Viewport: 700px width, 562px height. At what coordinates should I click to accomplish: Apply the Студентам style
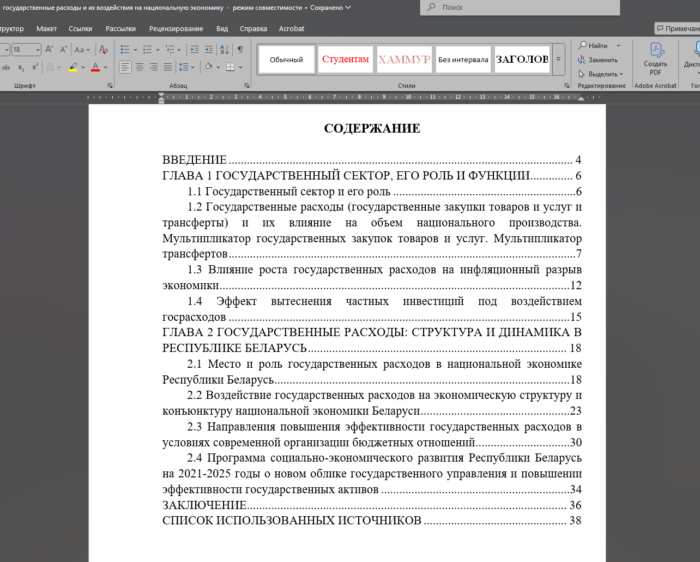345,59
